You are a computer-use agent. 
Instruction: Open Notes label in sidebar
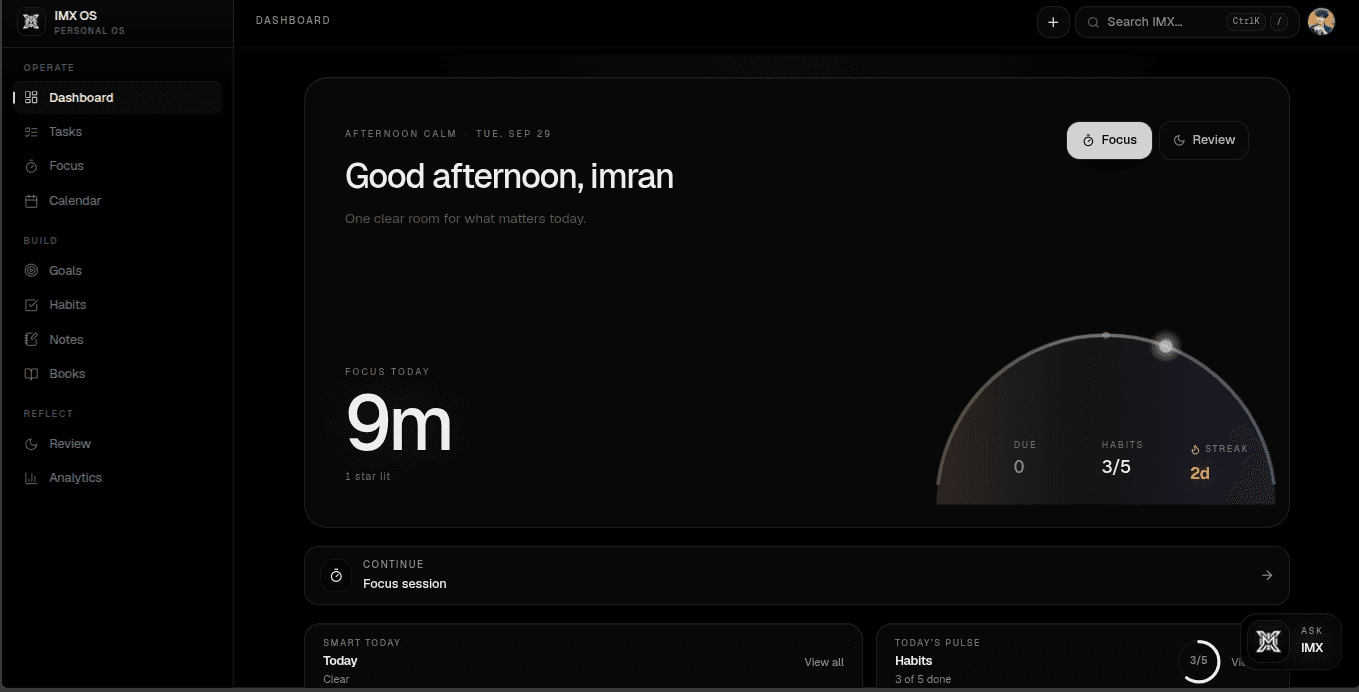click(66, 340)
